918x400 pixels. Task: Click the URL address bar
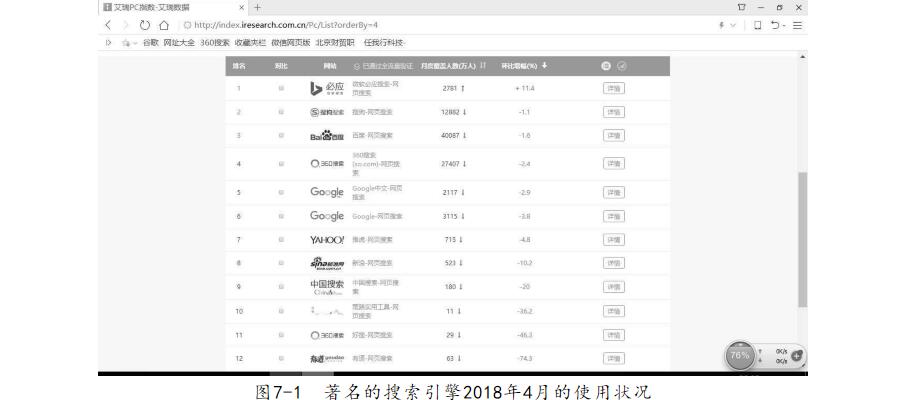[400, 25]
